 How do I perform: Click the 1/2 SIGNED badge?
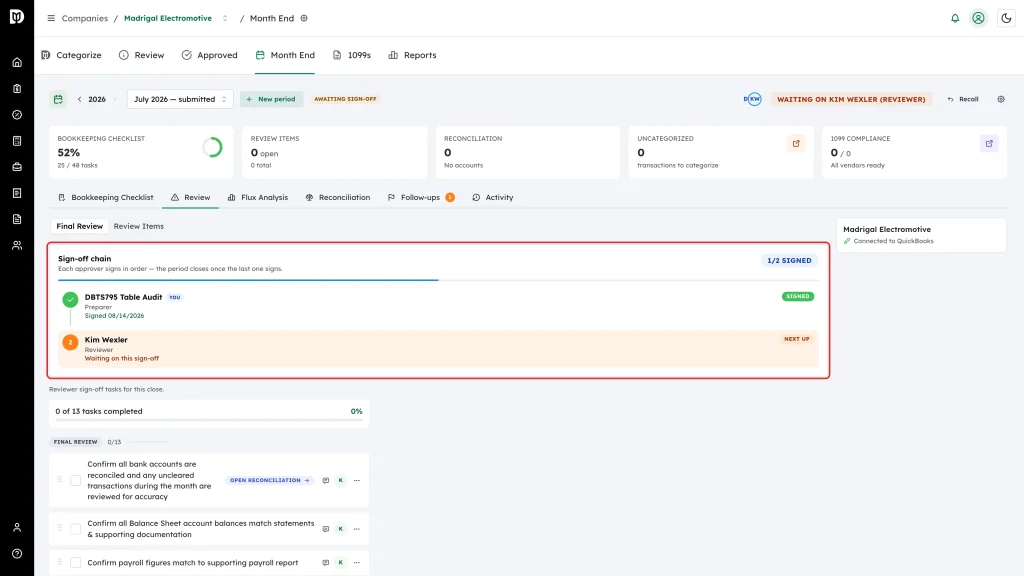coord(789,261)
